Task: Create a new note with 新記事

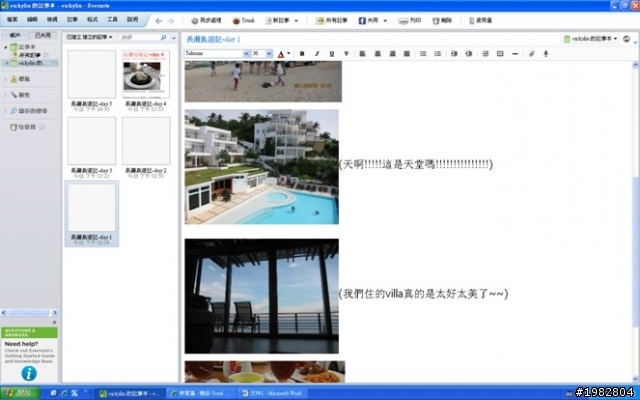Action: coord(277,20)
